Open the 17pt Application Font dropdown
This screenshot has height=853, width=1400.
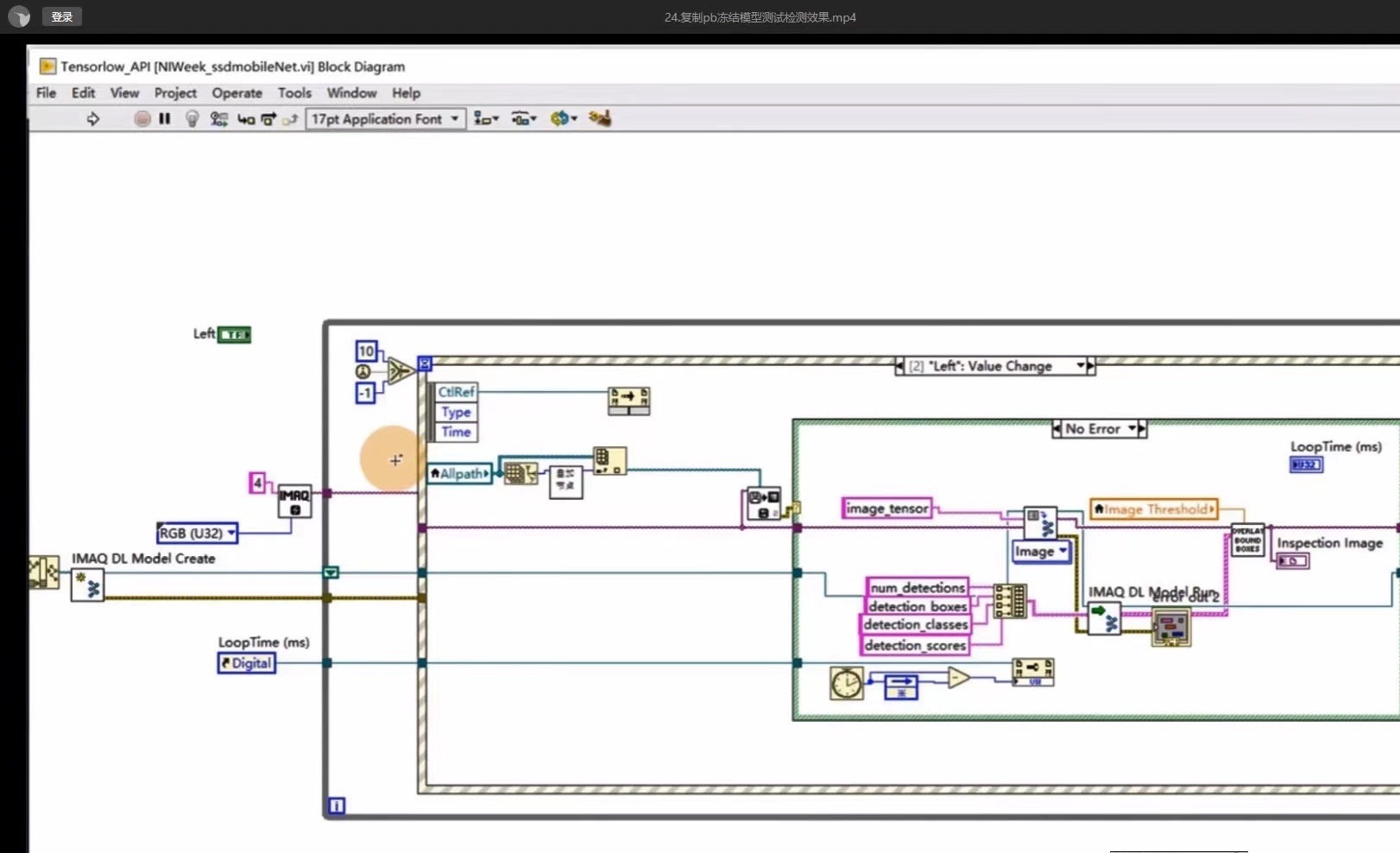(385, 118)
